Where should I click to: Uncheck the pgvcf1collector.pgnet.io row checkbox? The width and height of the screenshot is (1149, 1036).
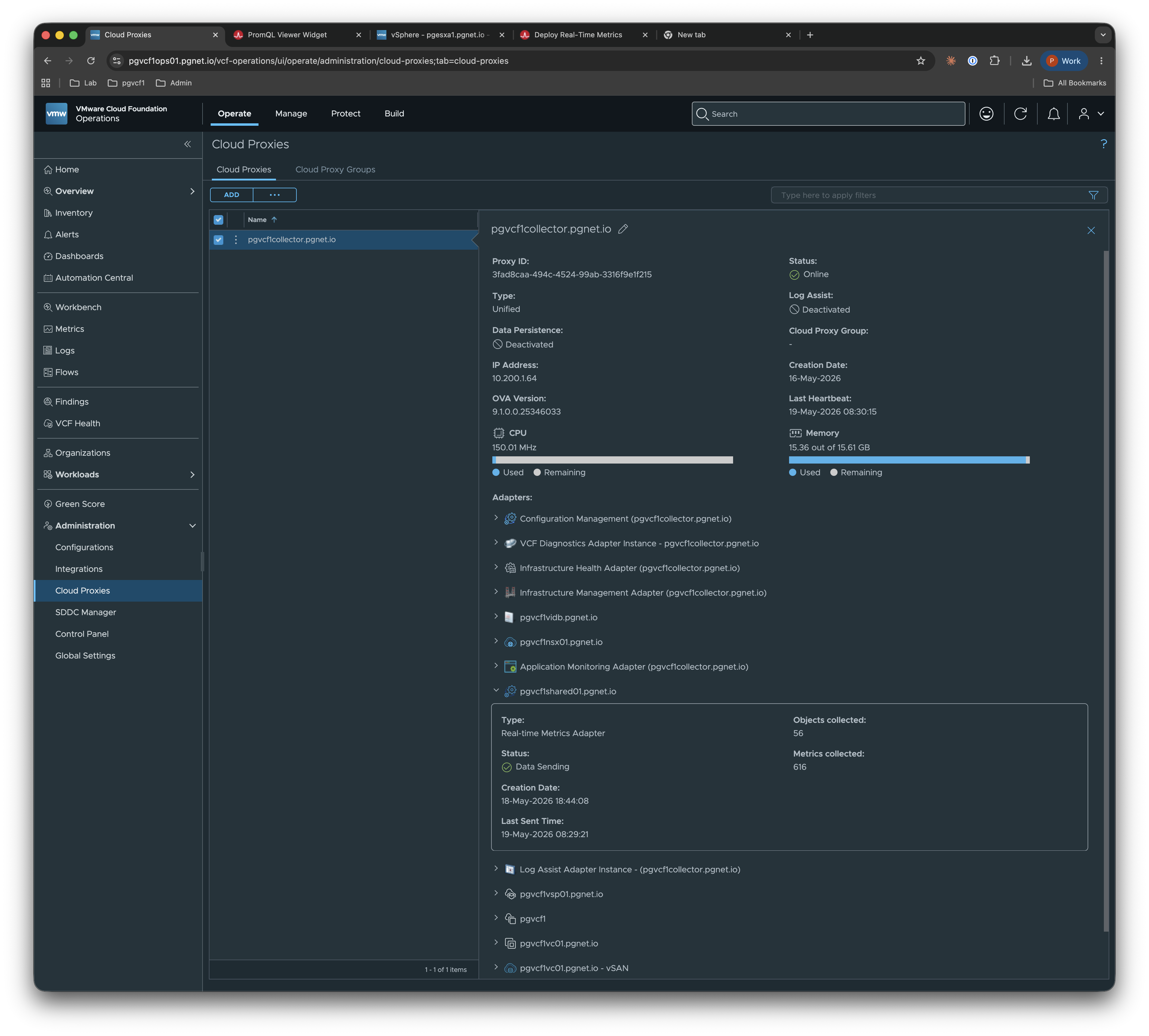(x=218, y=240)
